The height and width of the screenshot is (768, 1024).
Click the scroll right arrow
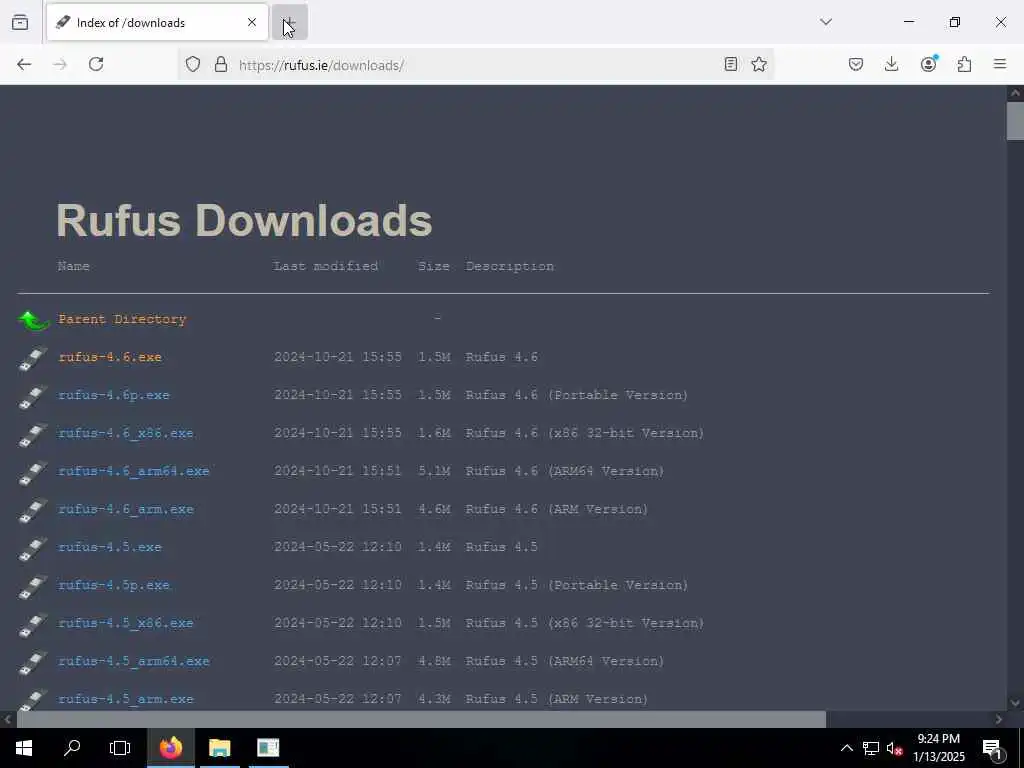click(x=999, y=719)
